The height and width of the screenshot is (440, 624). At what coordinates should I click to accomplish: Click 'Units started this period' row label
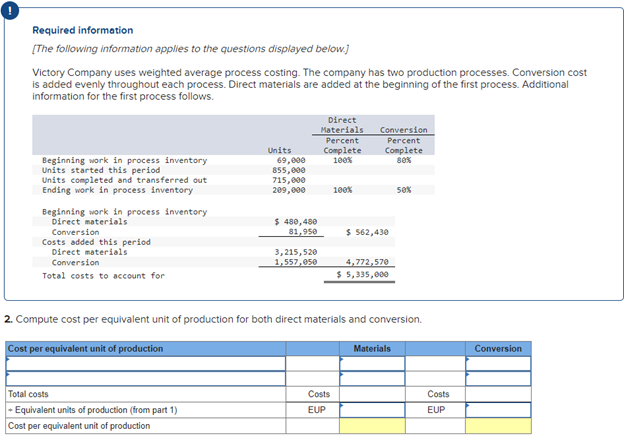click(101, 170)
